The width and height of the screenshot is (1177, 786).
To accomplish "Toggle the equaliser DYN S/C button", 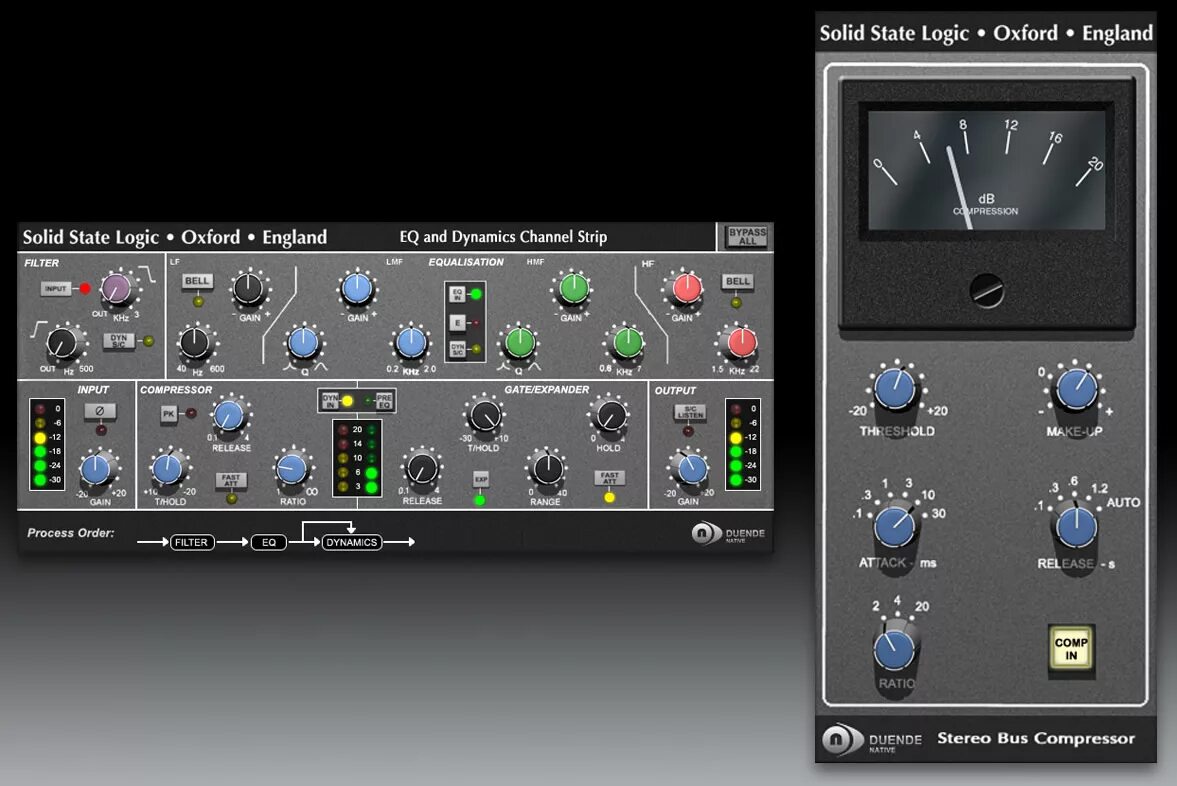I will [x=457, y=349].
